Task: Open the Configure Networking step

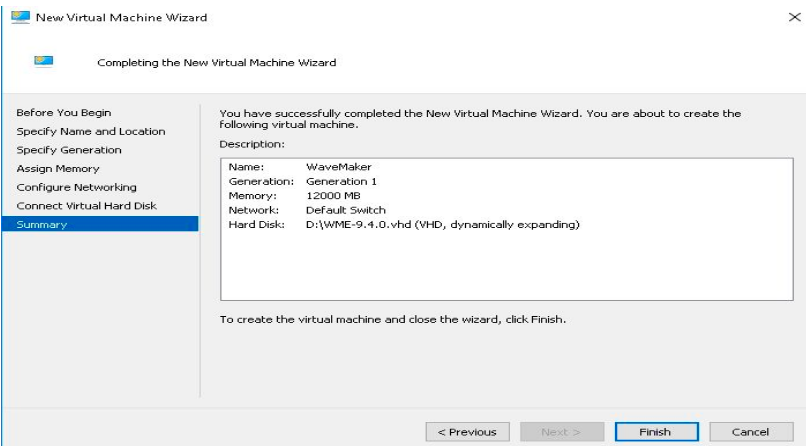Action: [77, 187]
